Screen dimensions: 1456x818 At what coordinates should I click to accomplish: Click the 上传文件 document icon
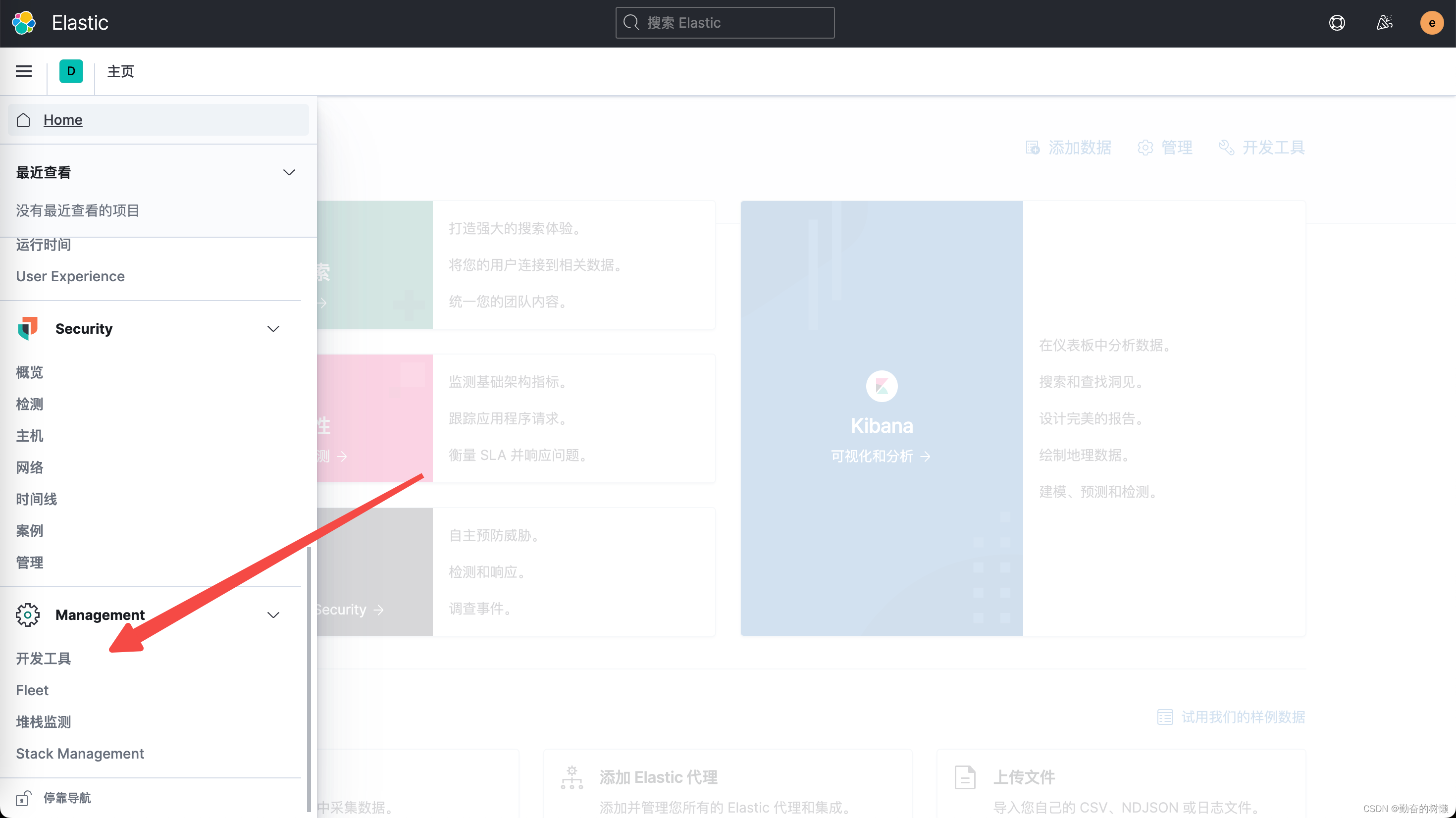click(x=965, y=777)
